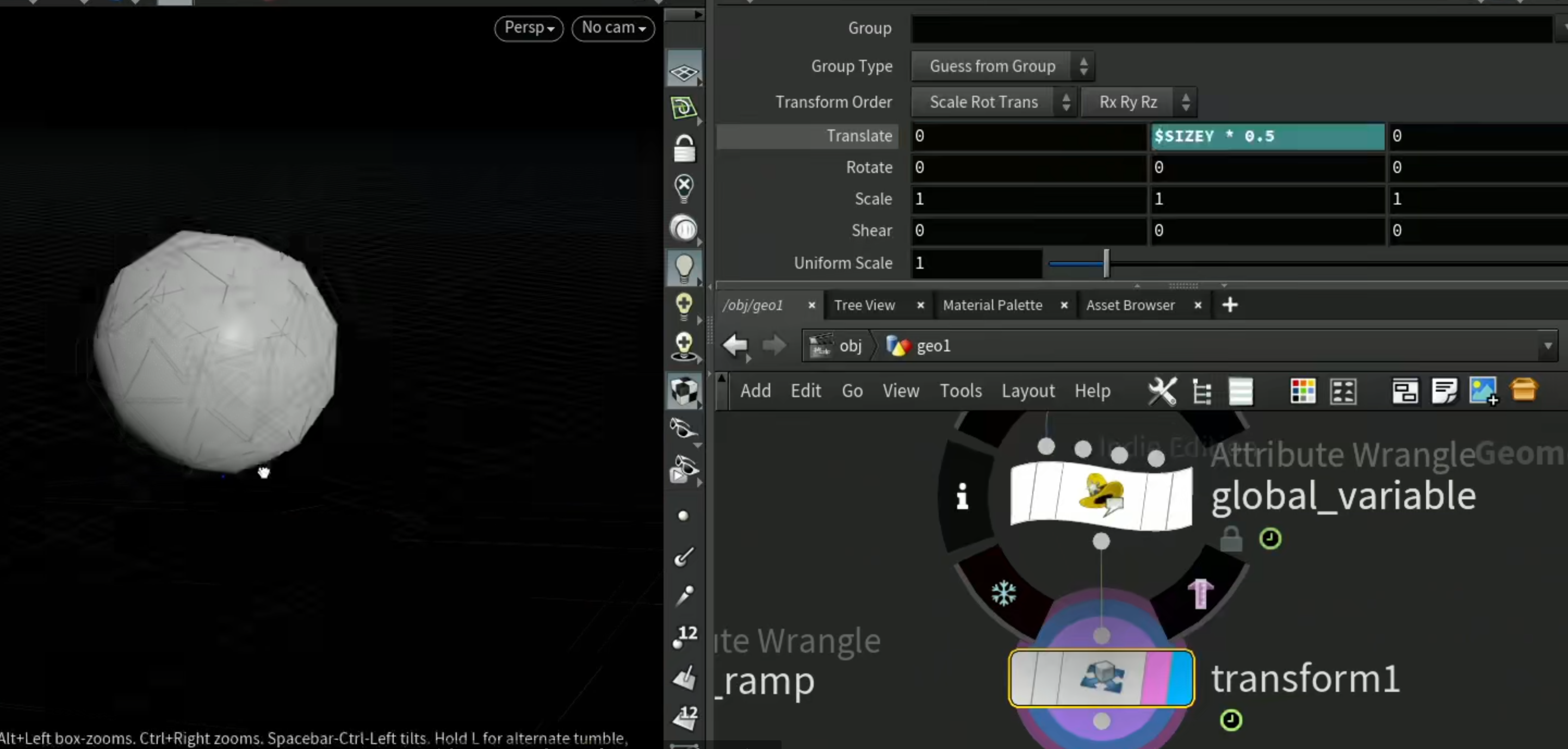Open the Add menu
The image size is (1568, 749).
point(755,391)
